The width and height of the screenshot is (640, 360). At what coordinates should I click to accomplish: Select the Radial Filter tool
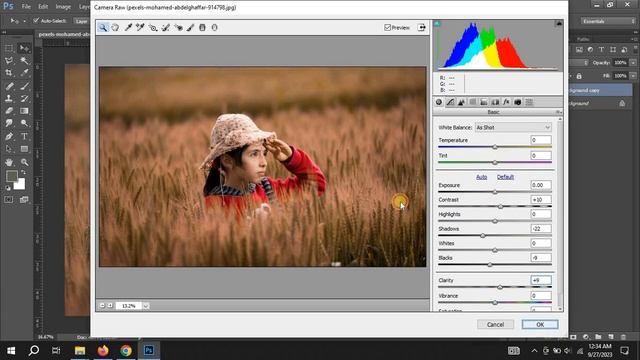(214, 27)
